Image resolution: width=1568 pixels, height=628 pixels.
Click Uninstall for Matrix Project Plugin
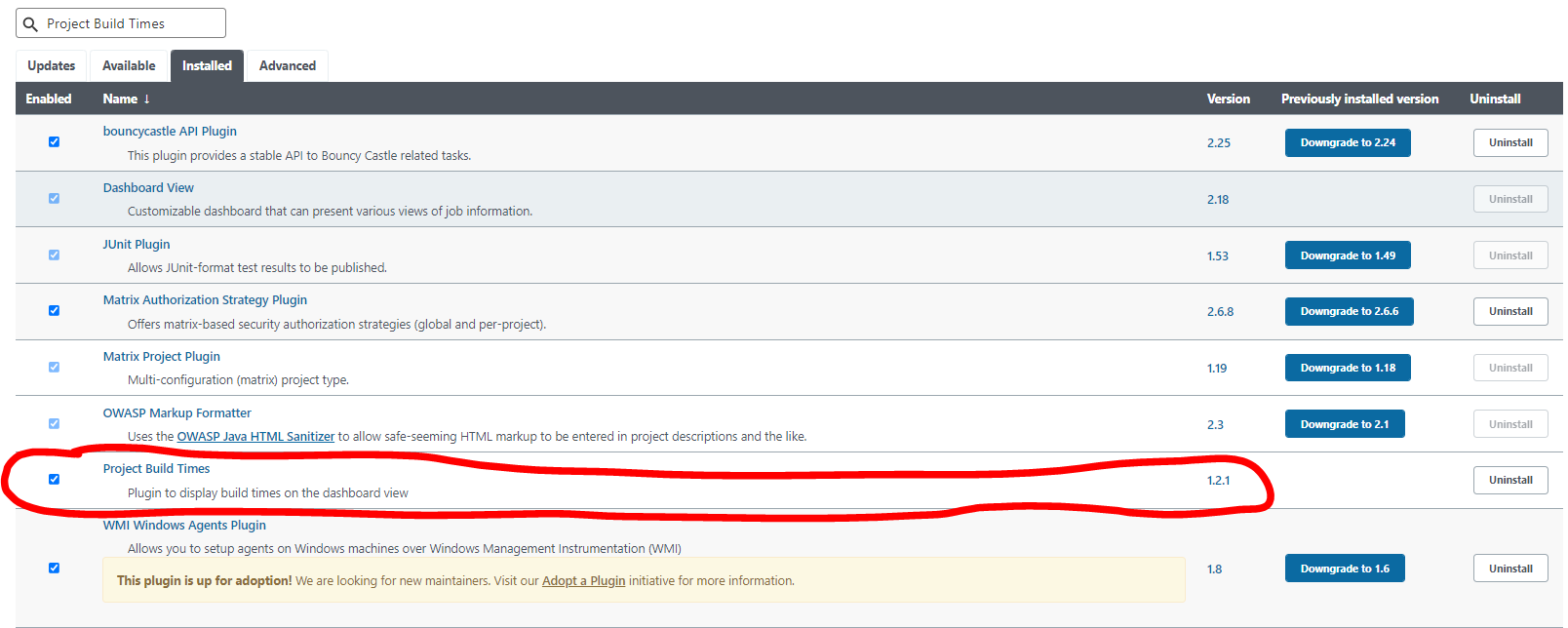click(x=1510, y=368)
